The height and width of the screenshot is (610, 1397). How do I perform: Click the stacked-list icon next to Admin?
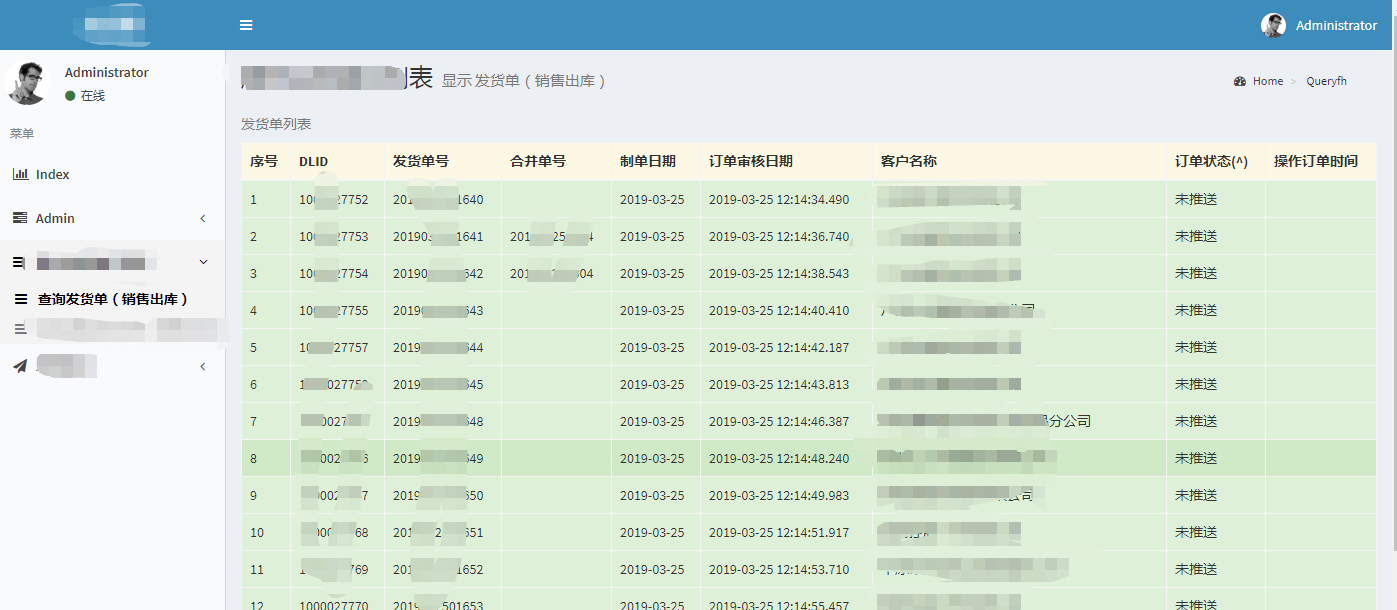[21, 218]
